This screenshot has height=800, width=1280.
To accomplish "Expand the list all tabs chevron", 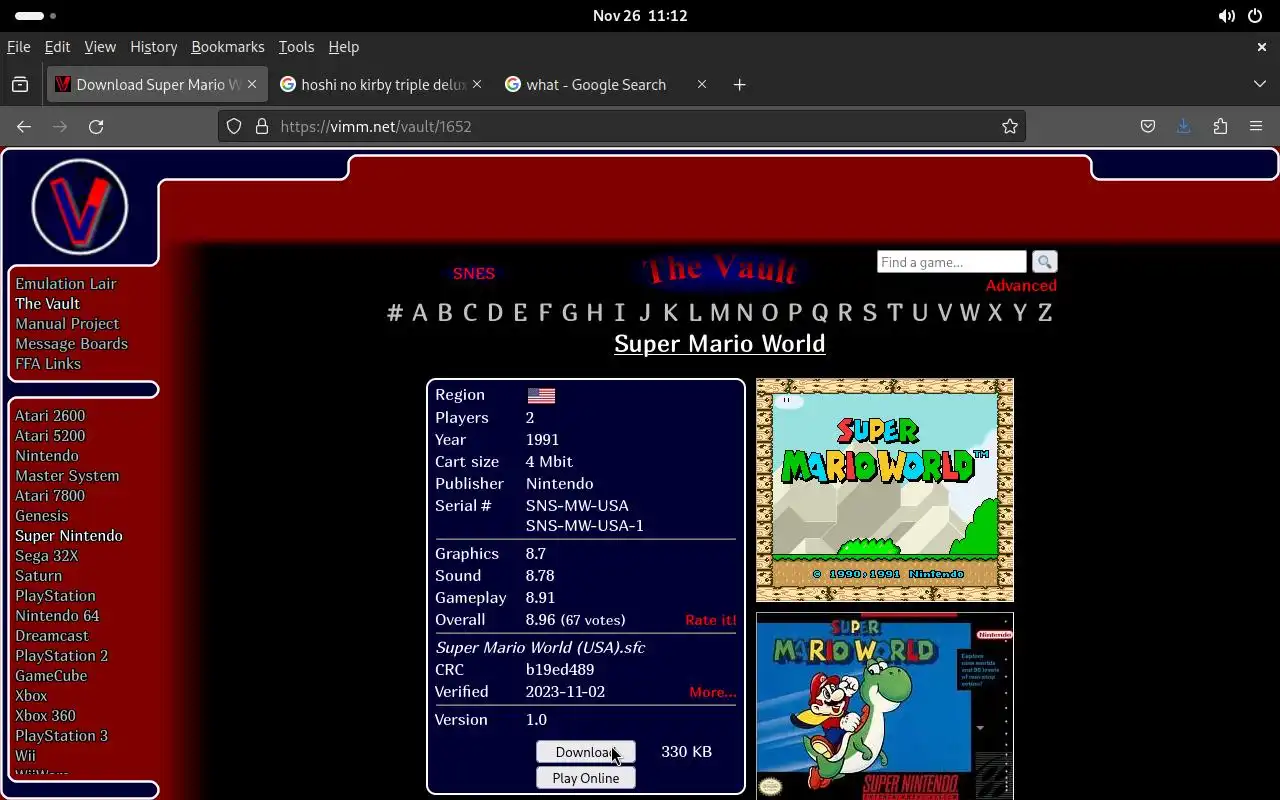I will (x=1260, y=85).
